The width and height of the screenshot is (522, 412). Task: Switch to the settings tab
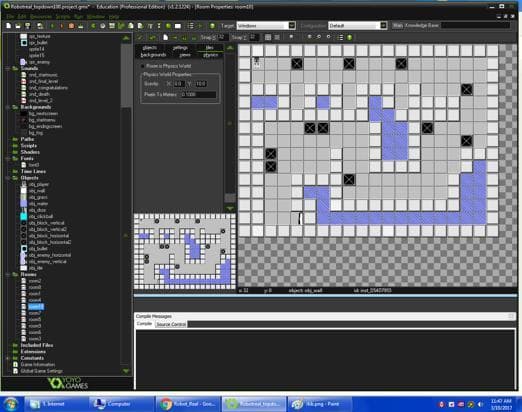180,48
